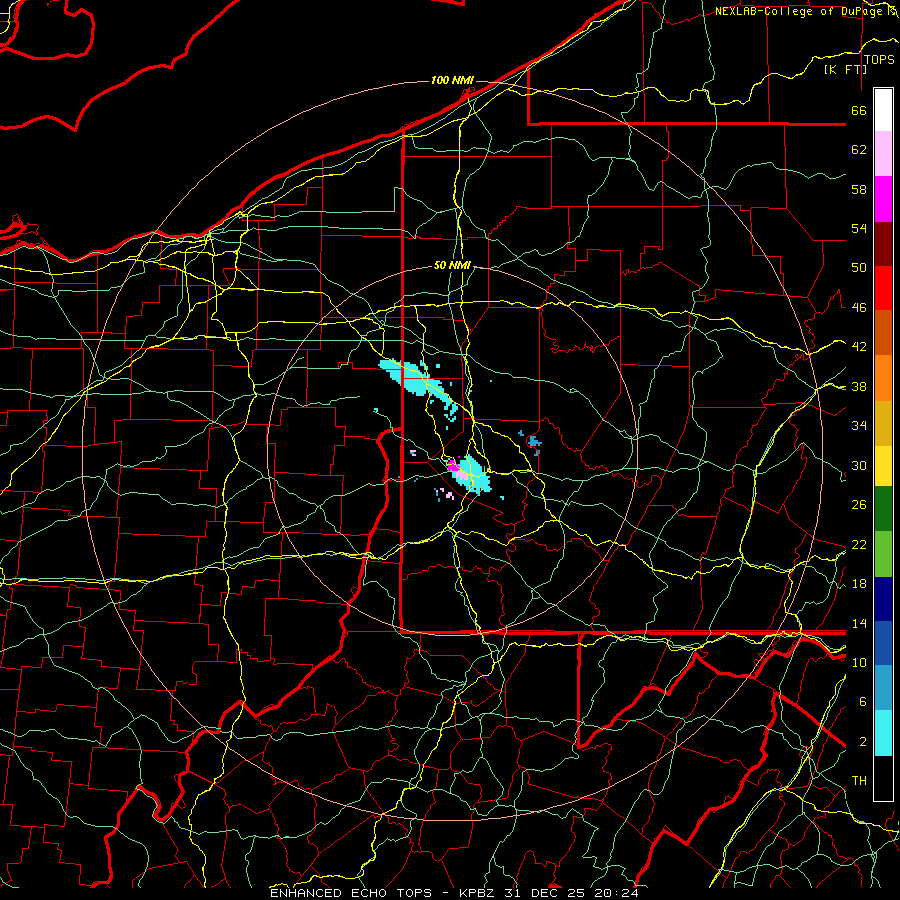Viewport: 900px width, 900px height.
Task: Click the navy swatch between 18 and 14
Action: (883, 599)
